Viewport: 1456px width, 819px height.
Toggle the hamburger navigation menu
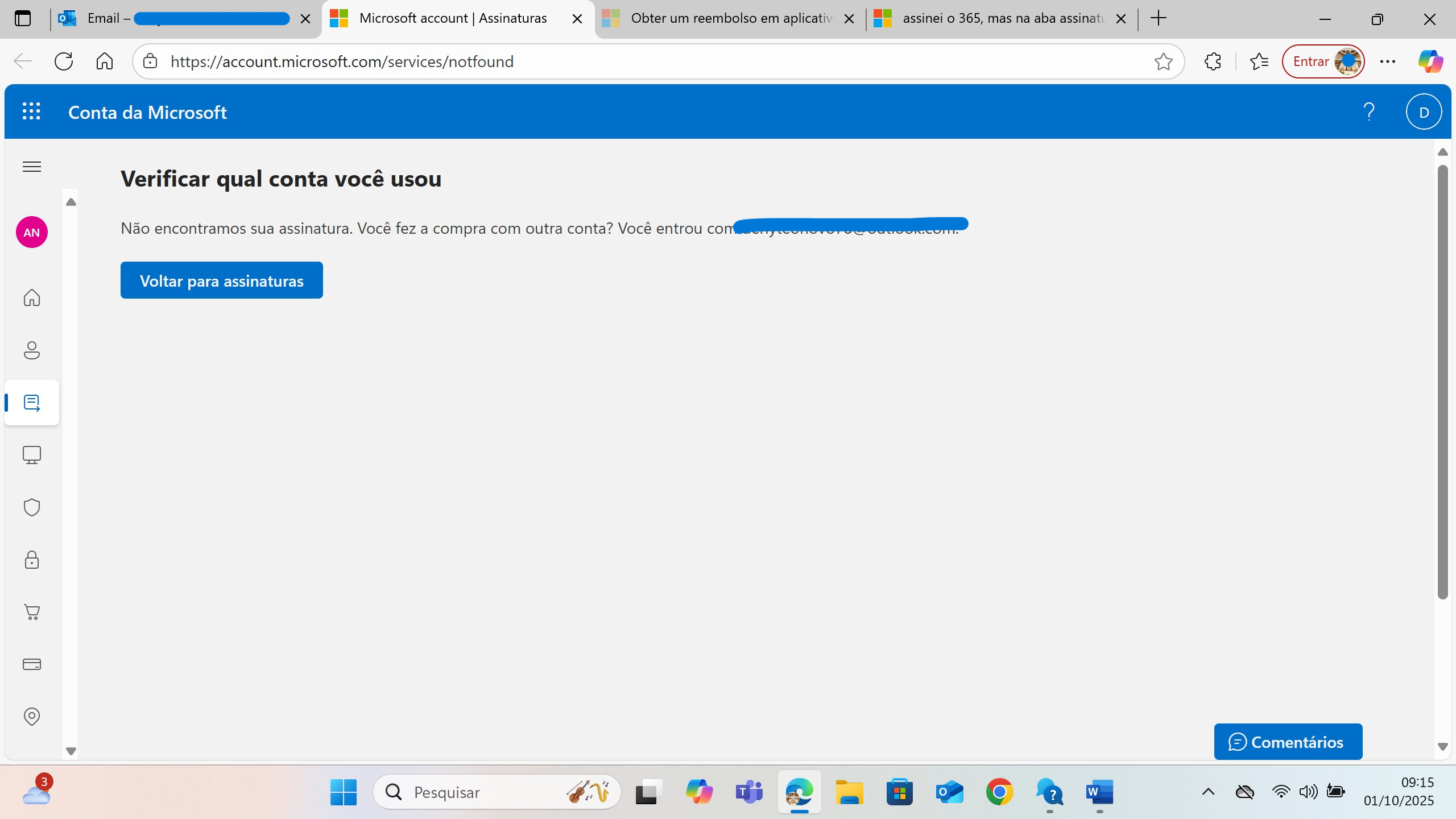(x=32, y=167)
